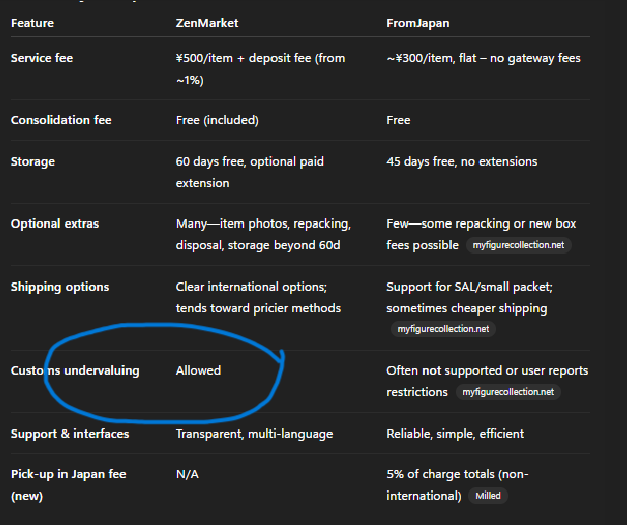Click the Customs undervaluing row label
Image resolution: width=627 pixels, height=525 pixels.
point(75,371)
